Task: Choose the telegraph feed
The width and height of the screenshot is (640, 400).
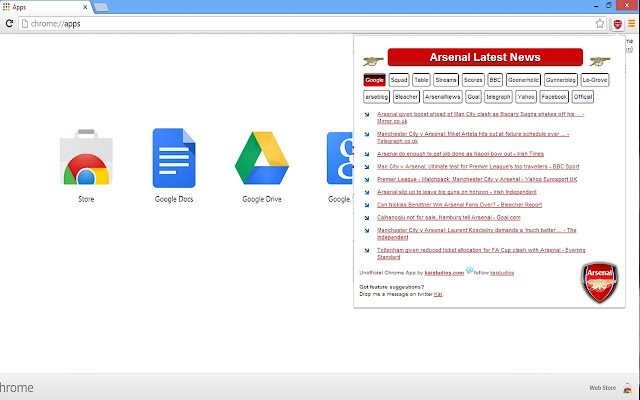Action: click(498, 97)
